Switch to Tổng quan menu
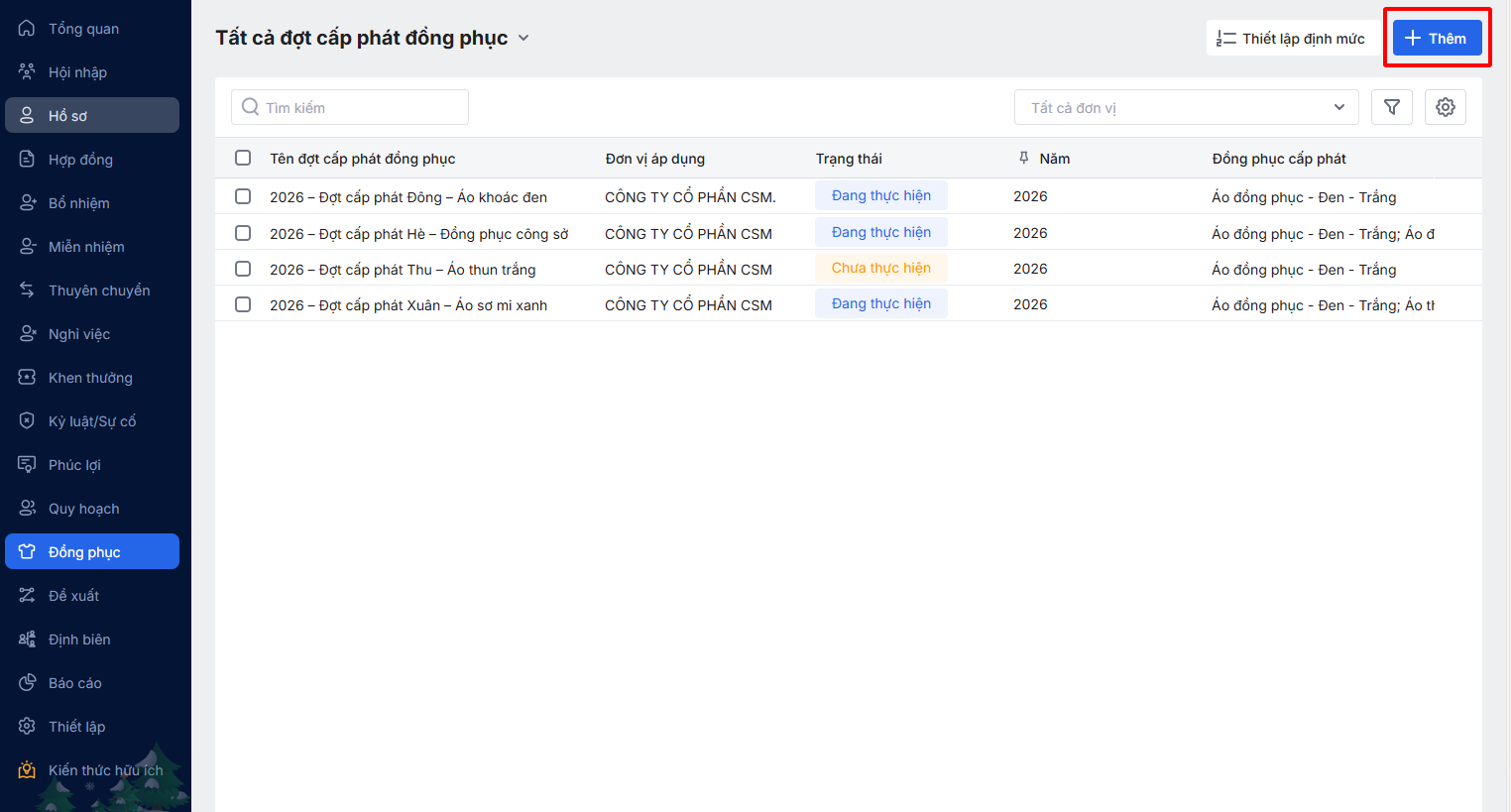Screen dimensions: 1511x812 [x=83, y=29]
